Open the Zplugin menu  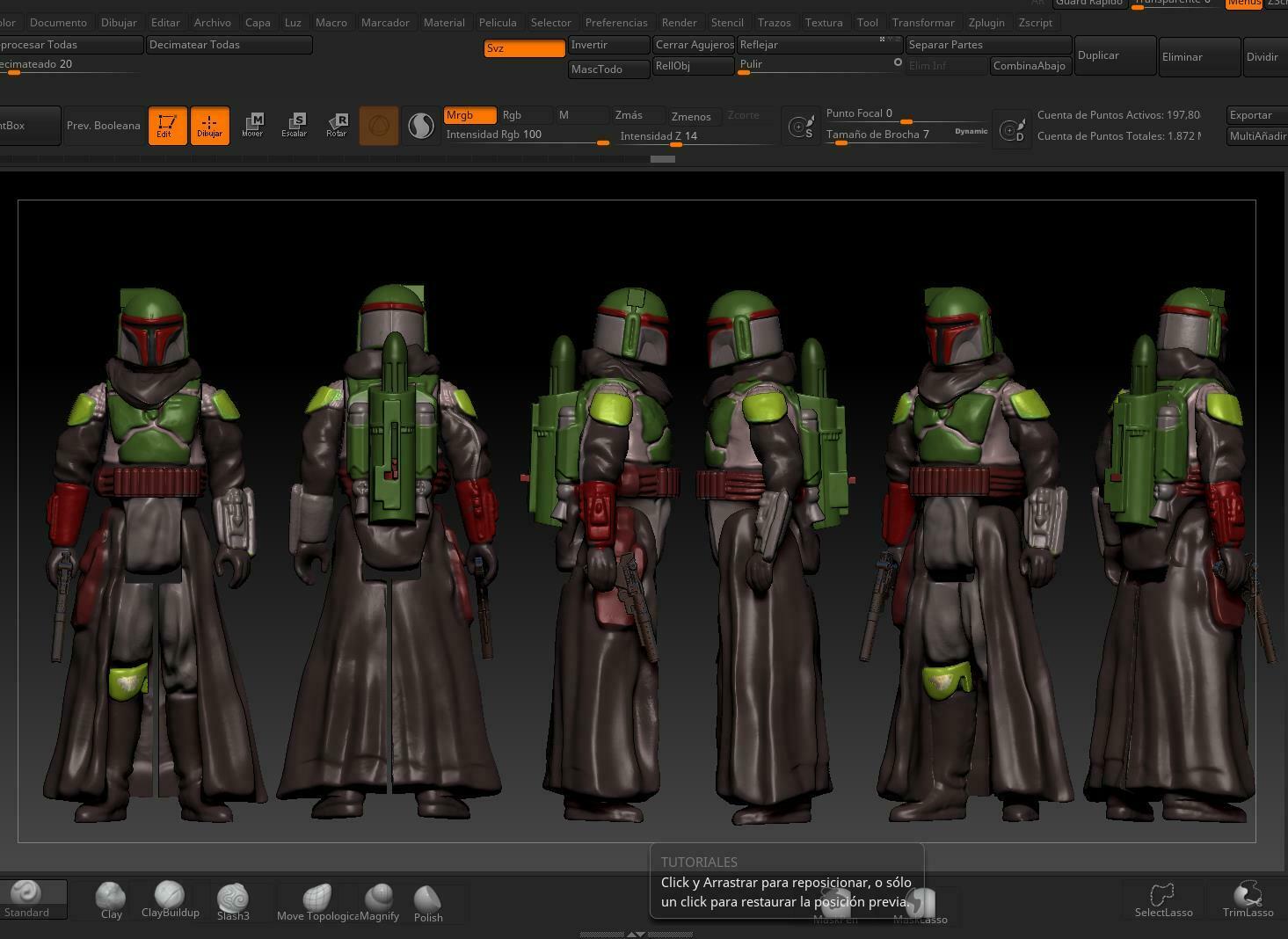(986, 22)
